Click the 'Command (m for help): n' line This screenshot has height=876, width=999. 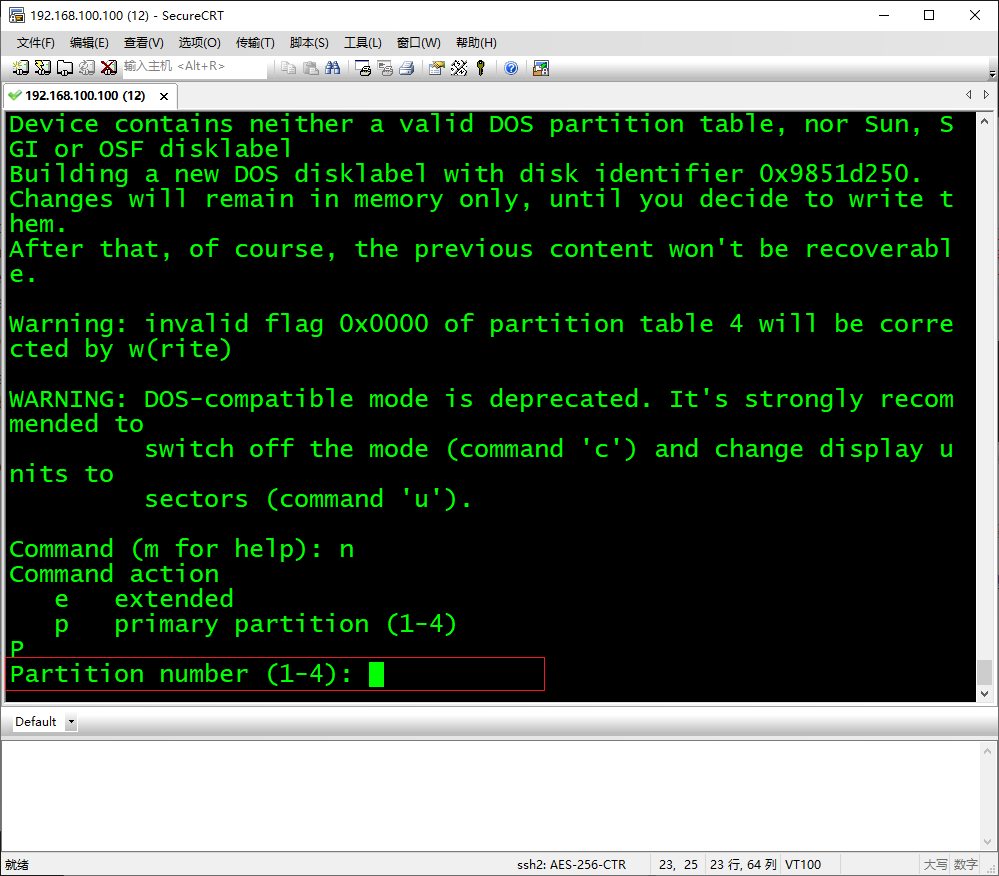(182, 549)
